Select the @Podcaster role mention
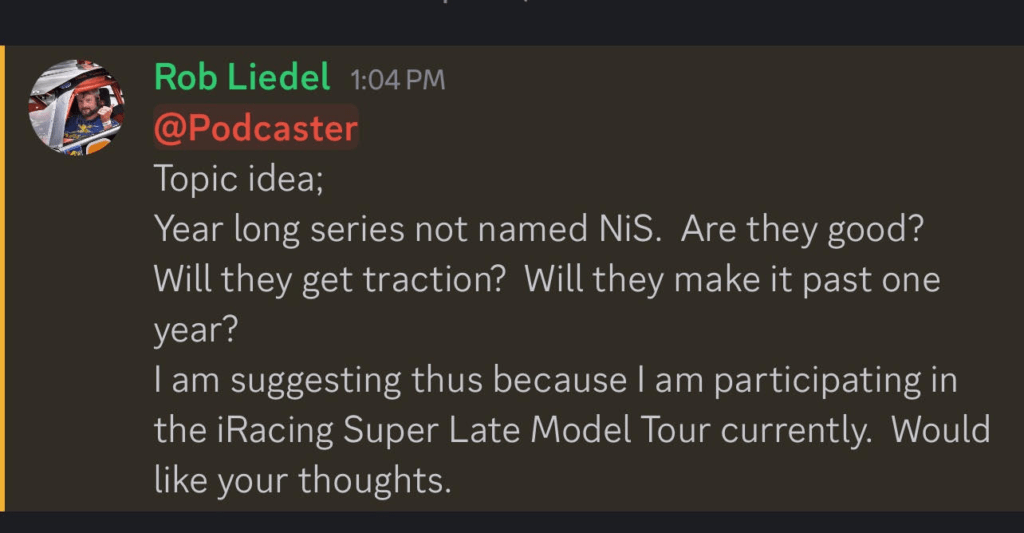This screenshot has width=1024, height=533. [256, 127]
